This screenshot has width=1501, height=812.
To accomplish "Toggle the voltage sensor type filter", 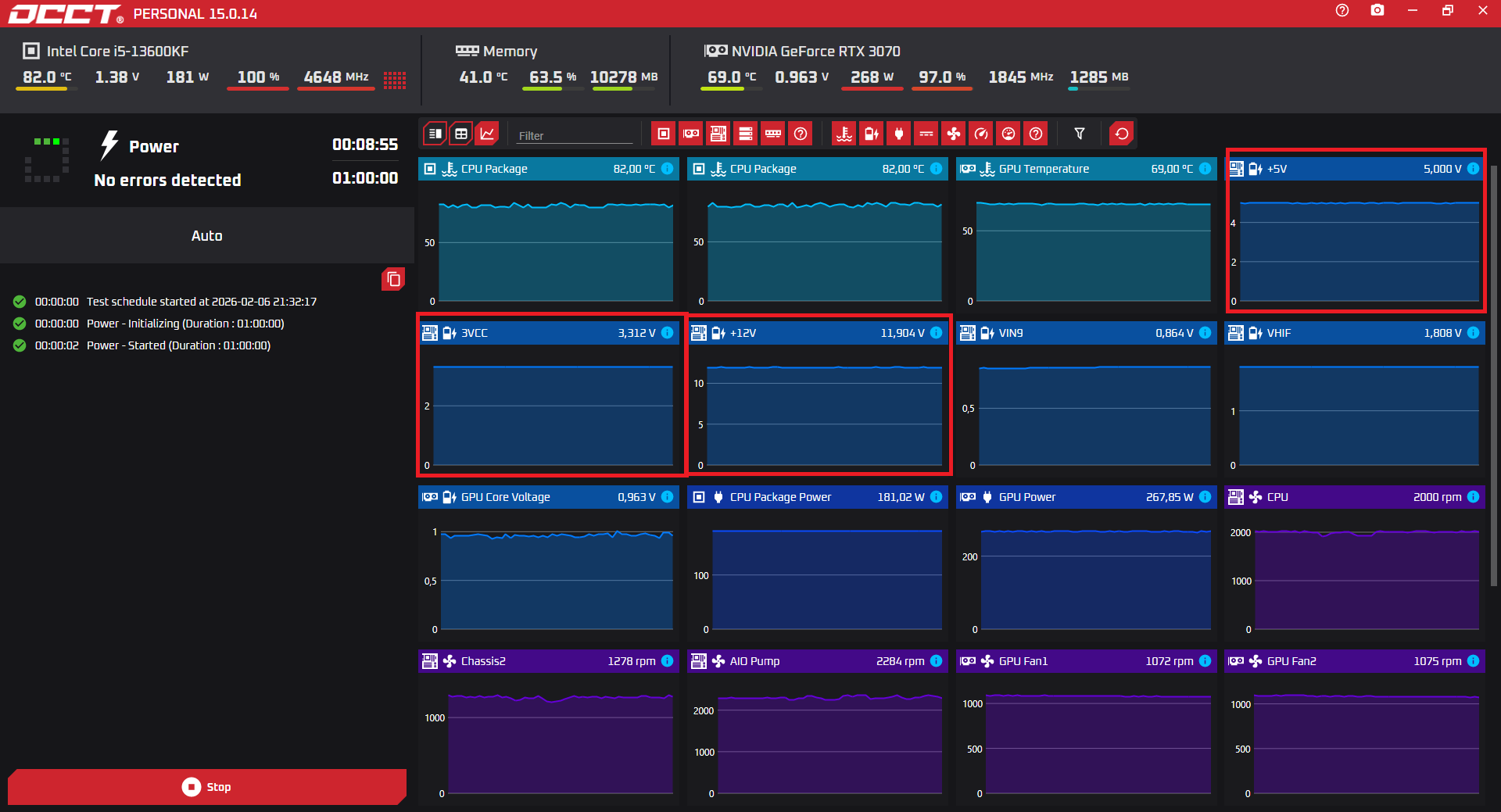I will click(872, 134).
